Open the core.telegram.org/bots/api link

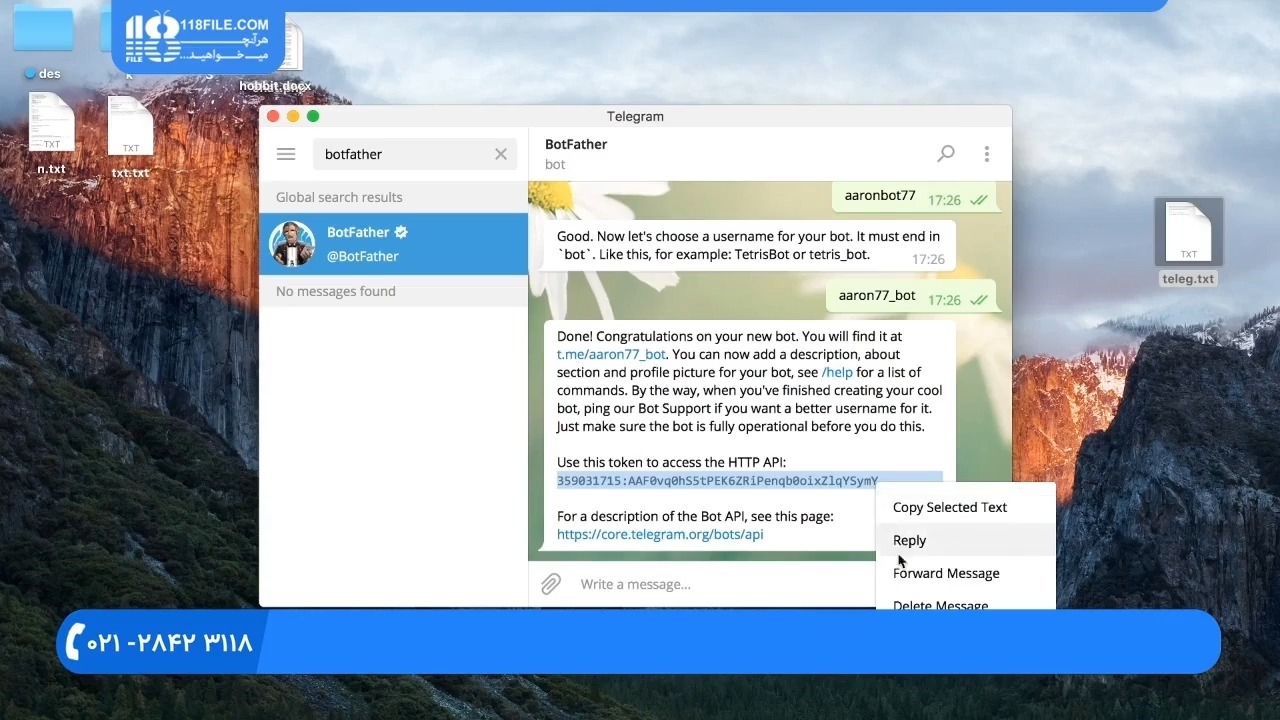point(660,534)
